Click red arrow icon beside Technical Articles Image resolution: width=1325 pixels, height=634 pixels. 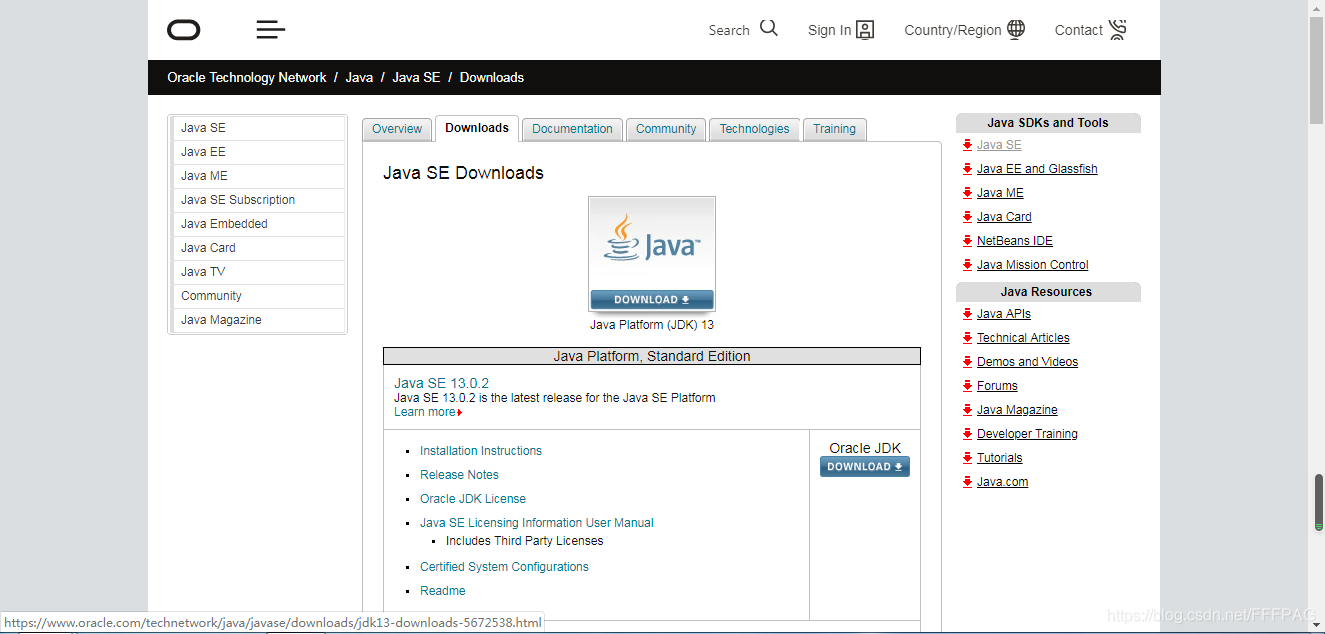967,338
